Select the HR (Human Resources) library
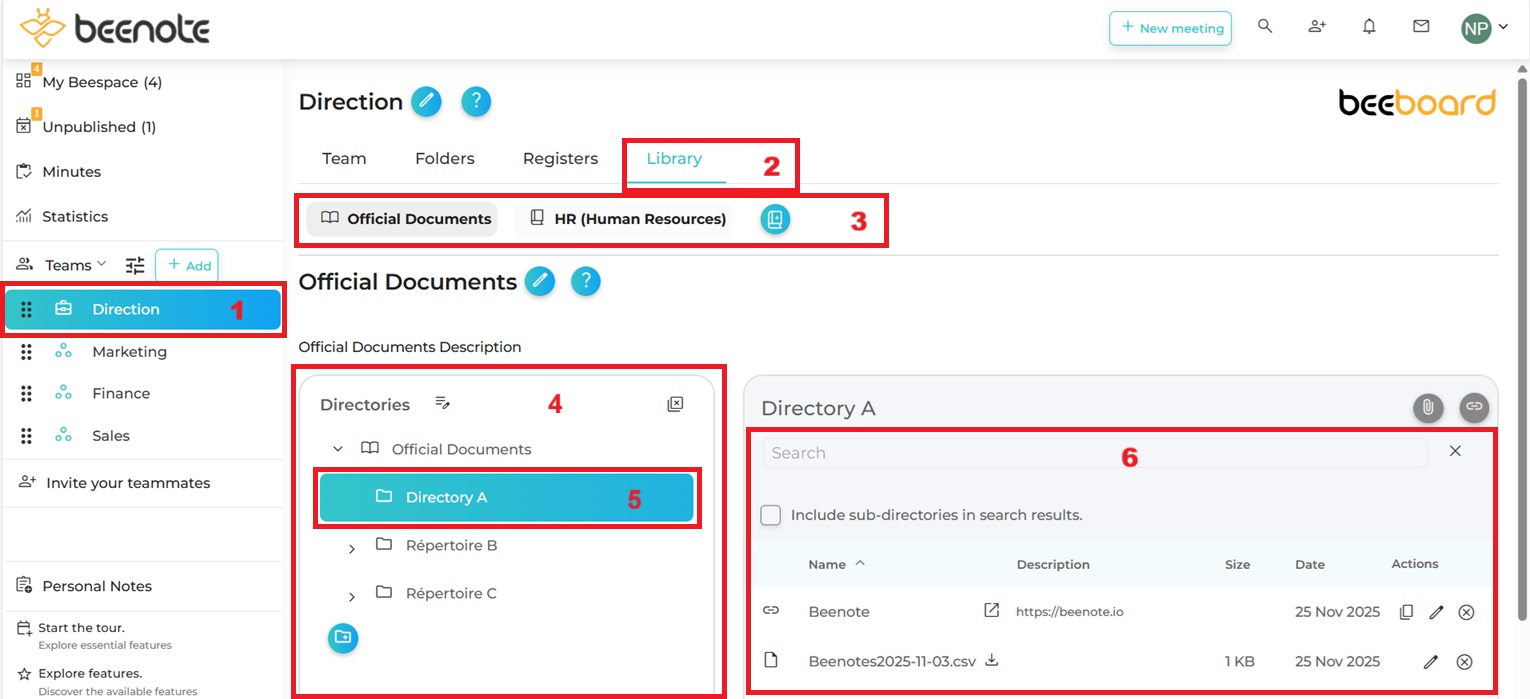1530x699 pixels. click(627, 219)
